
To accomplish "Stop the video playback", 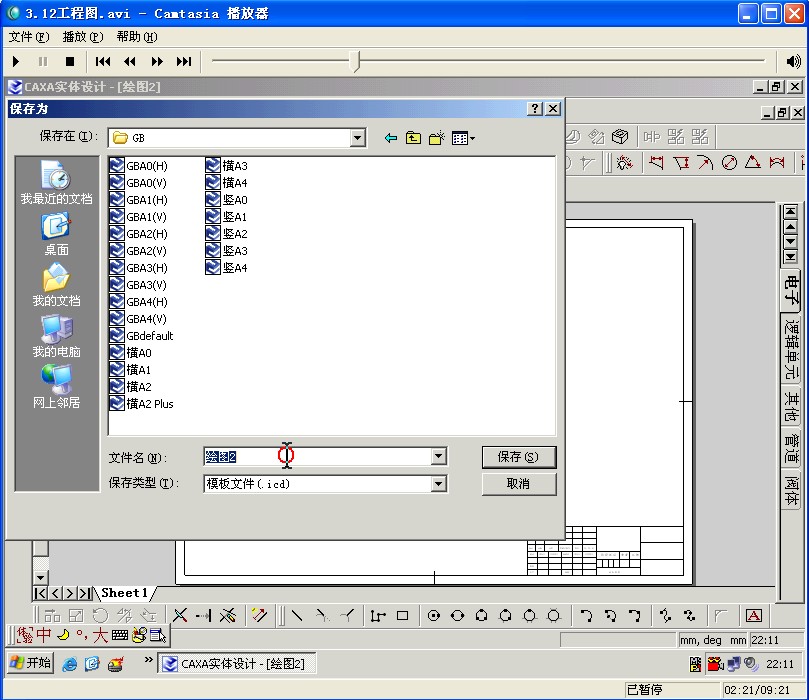I will click(x=70, y=62).
